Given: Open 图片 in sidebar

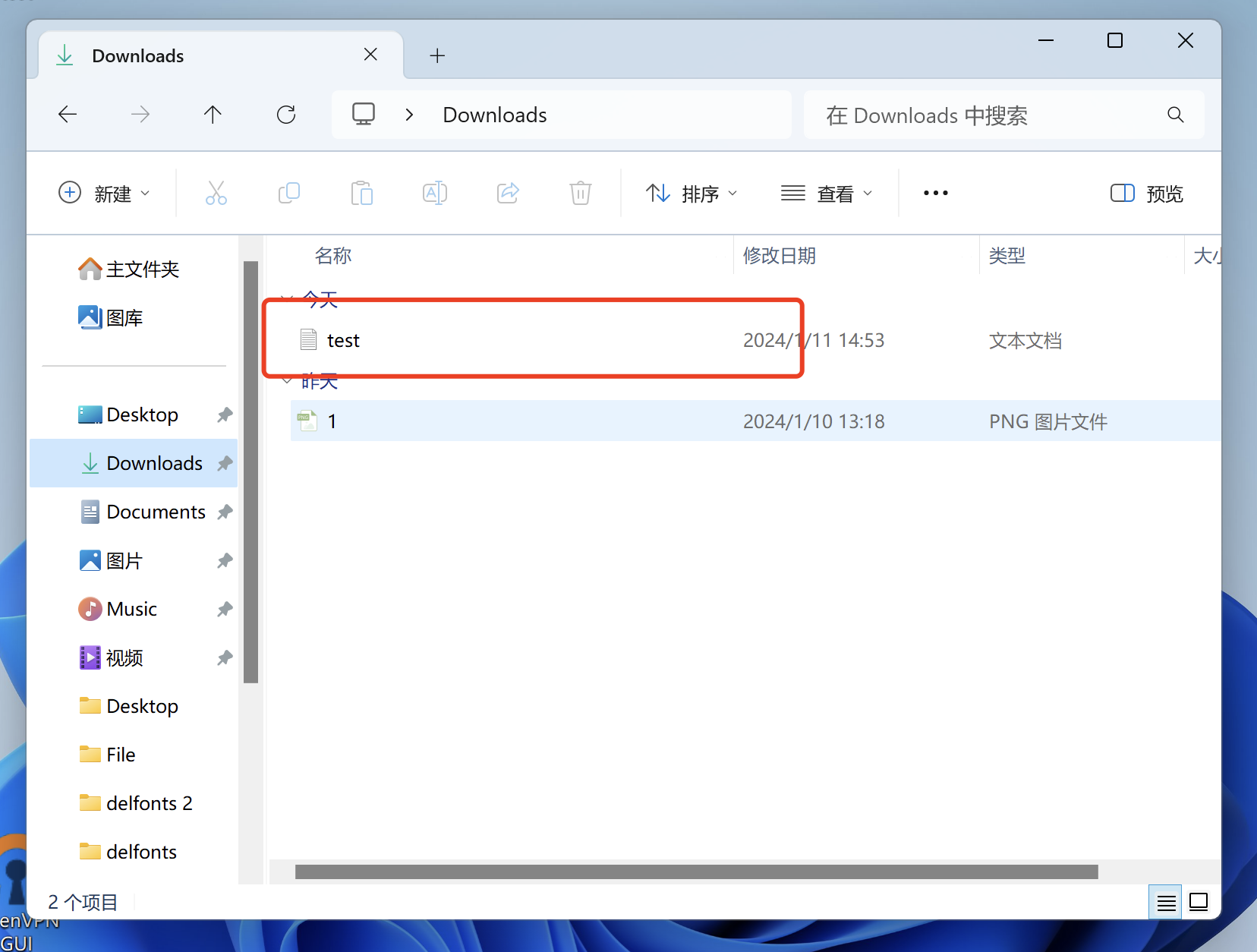Looking at the screenshot, I should coord(111,561).
